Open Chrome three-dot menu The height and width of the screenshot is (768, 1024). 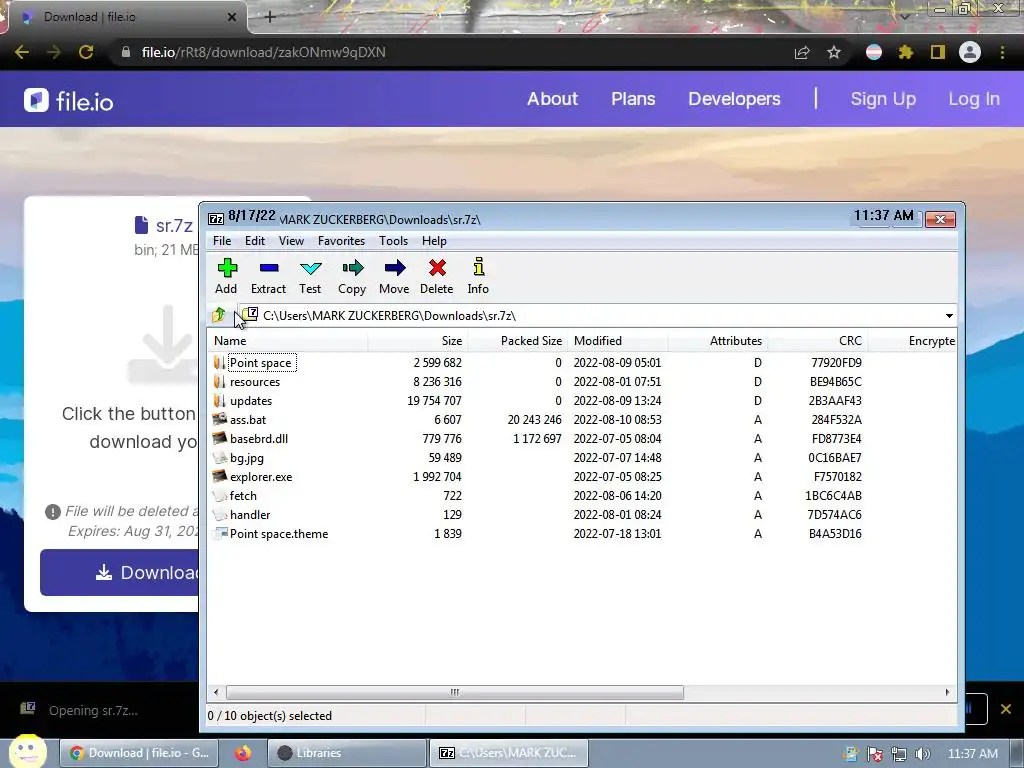[1002, 52]
